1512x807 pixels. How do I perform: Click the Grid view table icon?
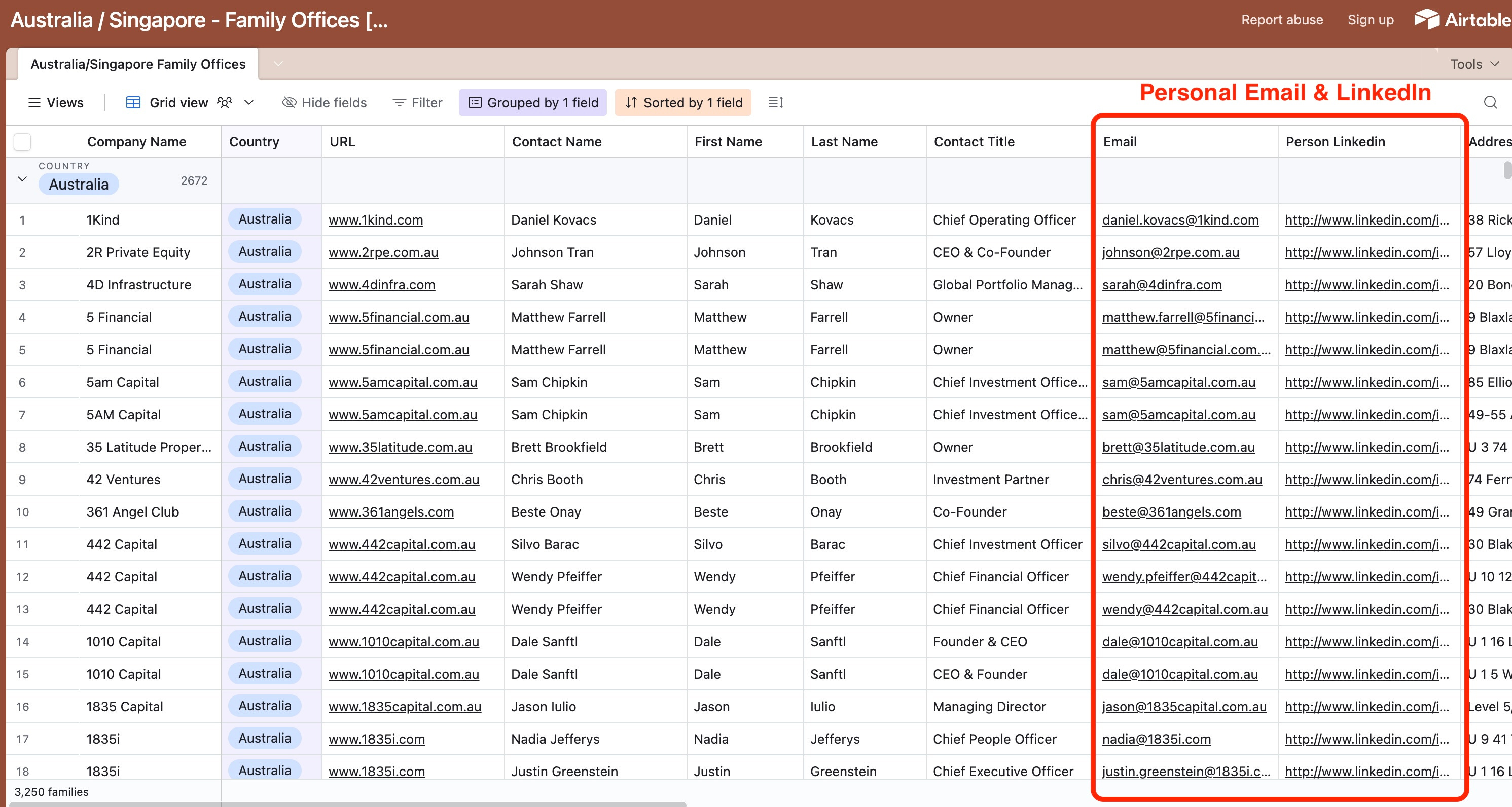click(133, 103)
